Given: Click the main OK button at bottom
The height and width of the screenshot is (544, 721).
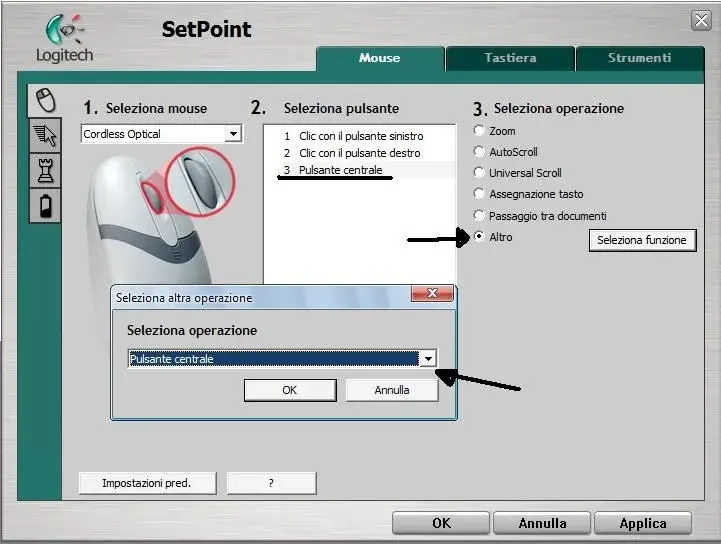Looking at the screenshot, I should [x=441, y=523].
